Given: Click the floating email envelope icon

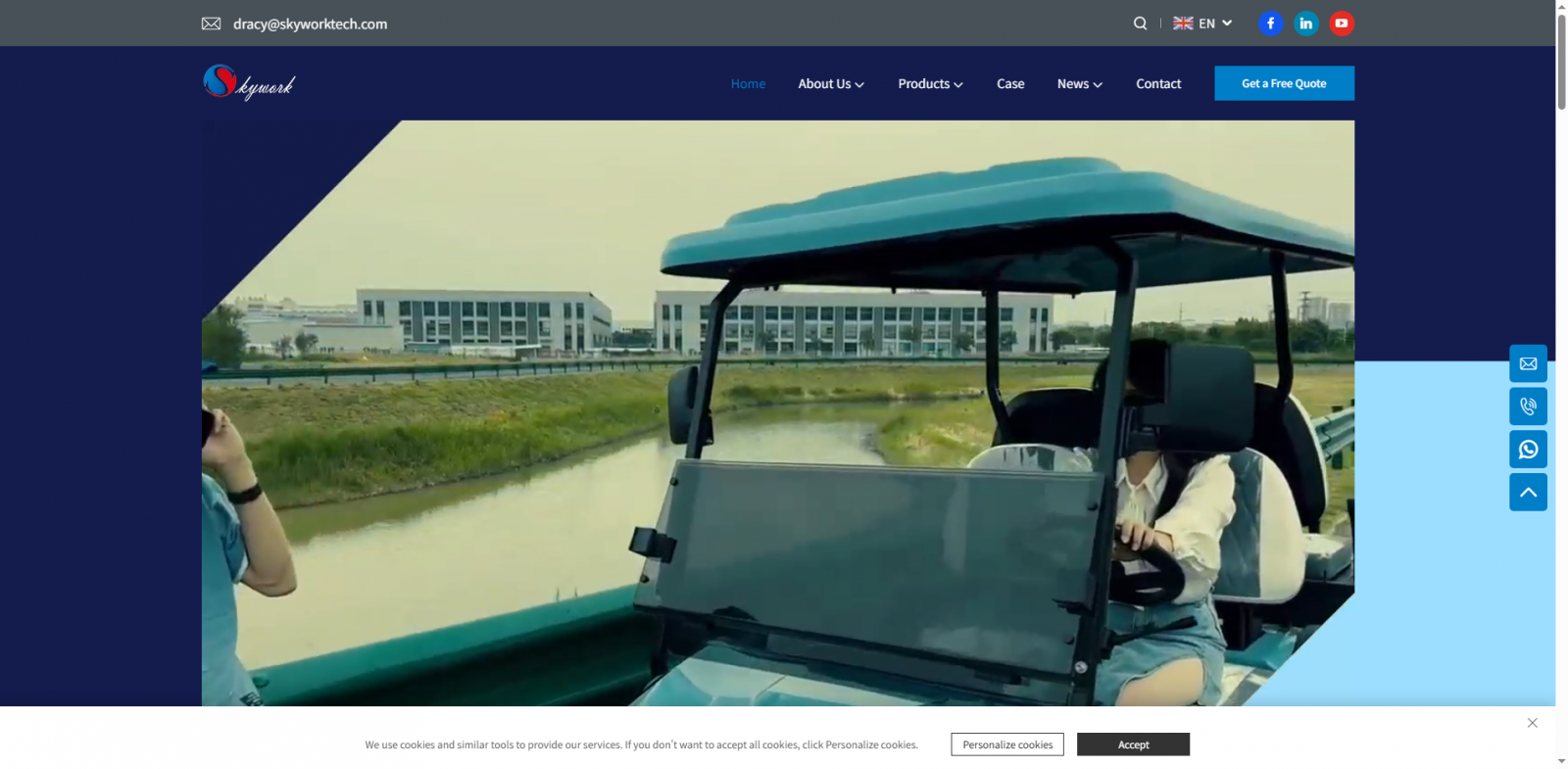Looking at the screenshot, I should click(x=1528, y=363).
